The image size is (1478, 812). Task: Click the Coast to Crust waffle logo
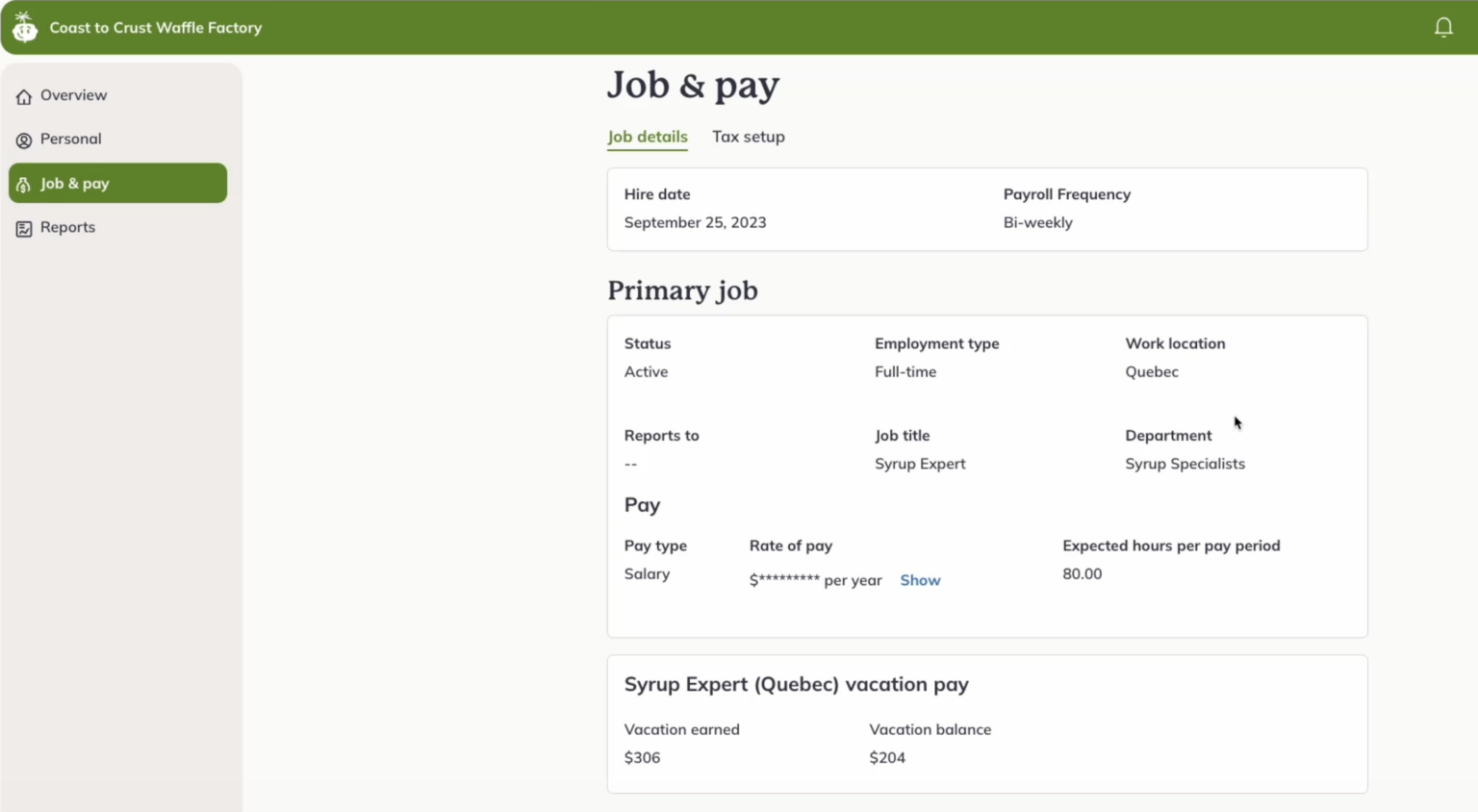[x=24, y=27]
